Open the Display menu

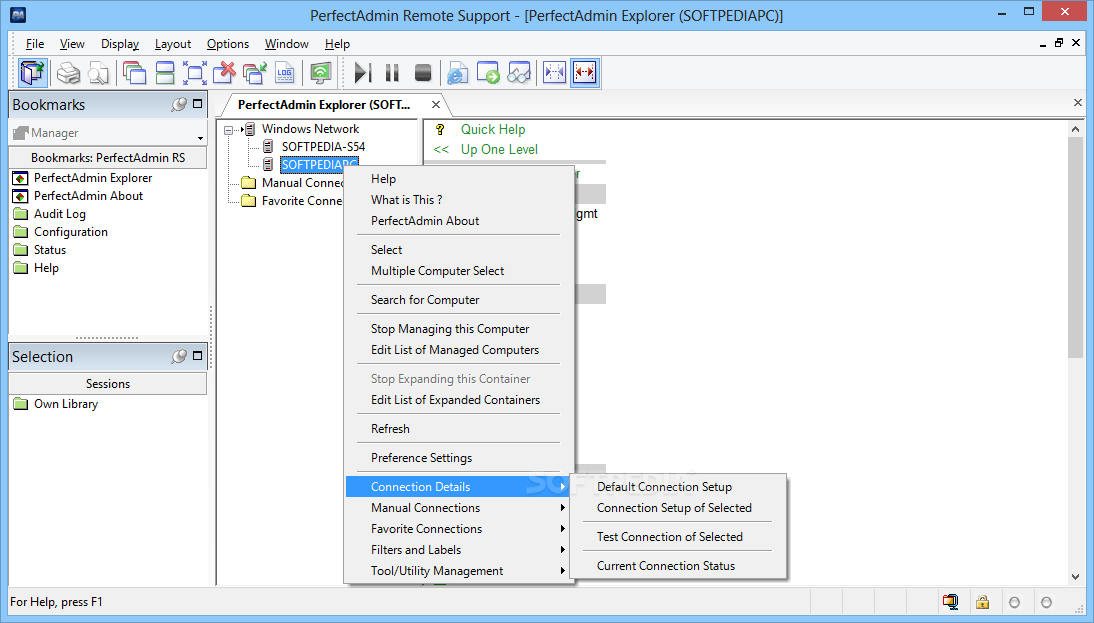pyautogui.click(x=120, y=44)
